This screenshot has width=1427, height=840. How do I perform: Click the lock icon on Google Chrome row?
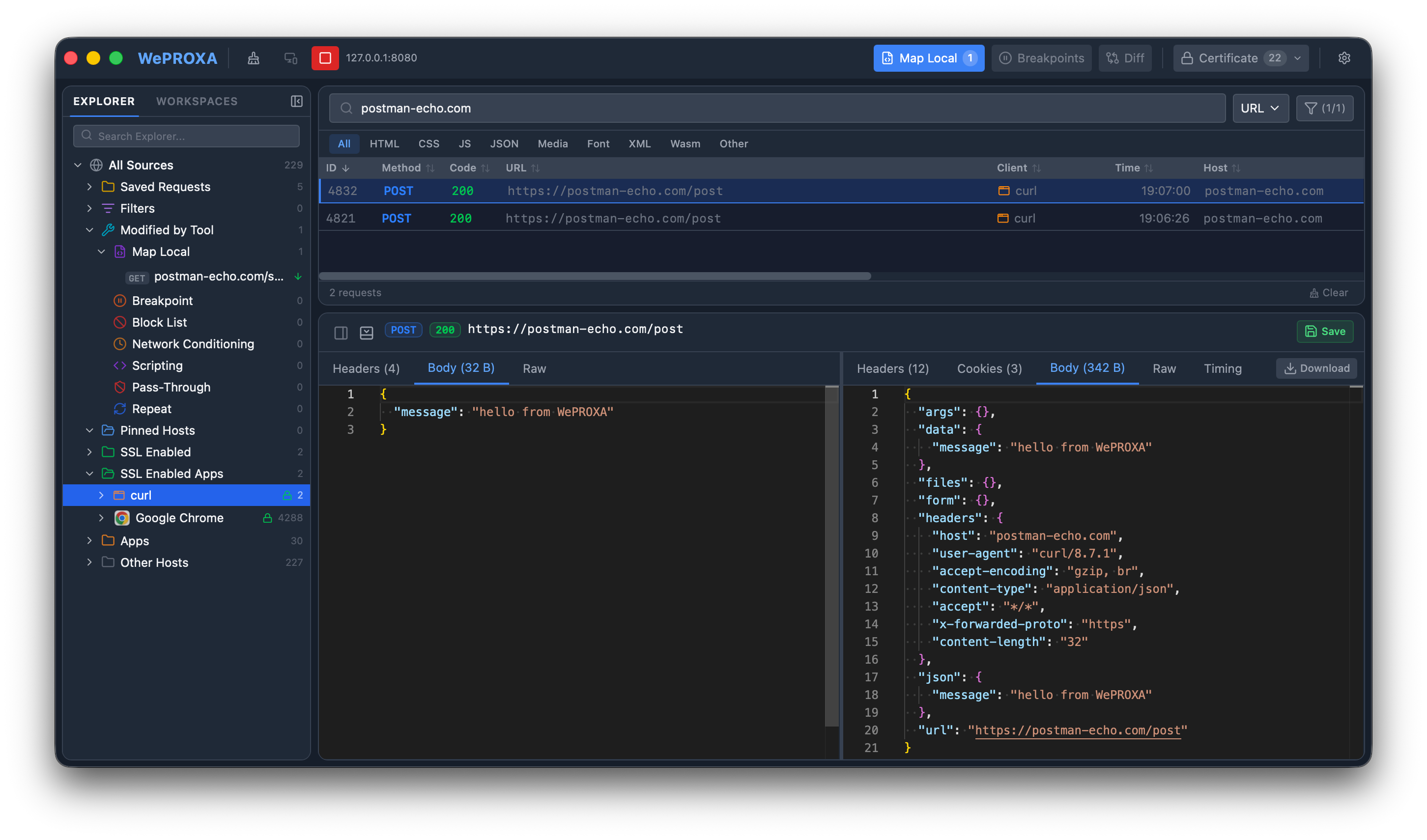[267, 518]
